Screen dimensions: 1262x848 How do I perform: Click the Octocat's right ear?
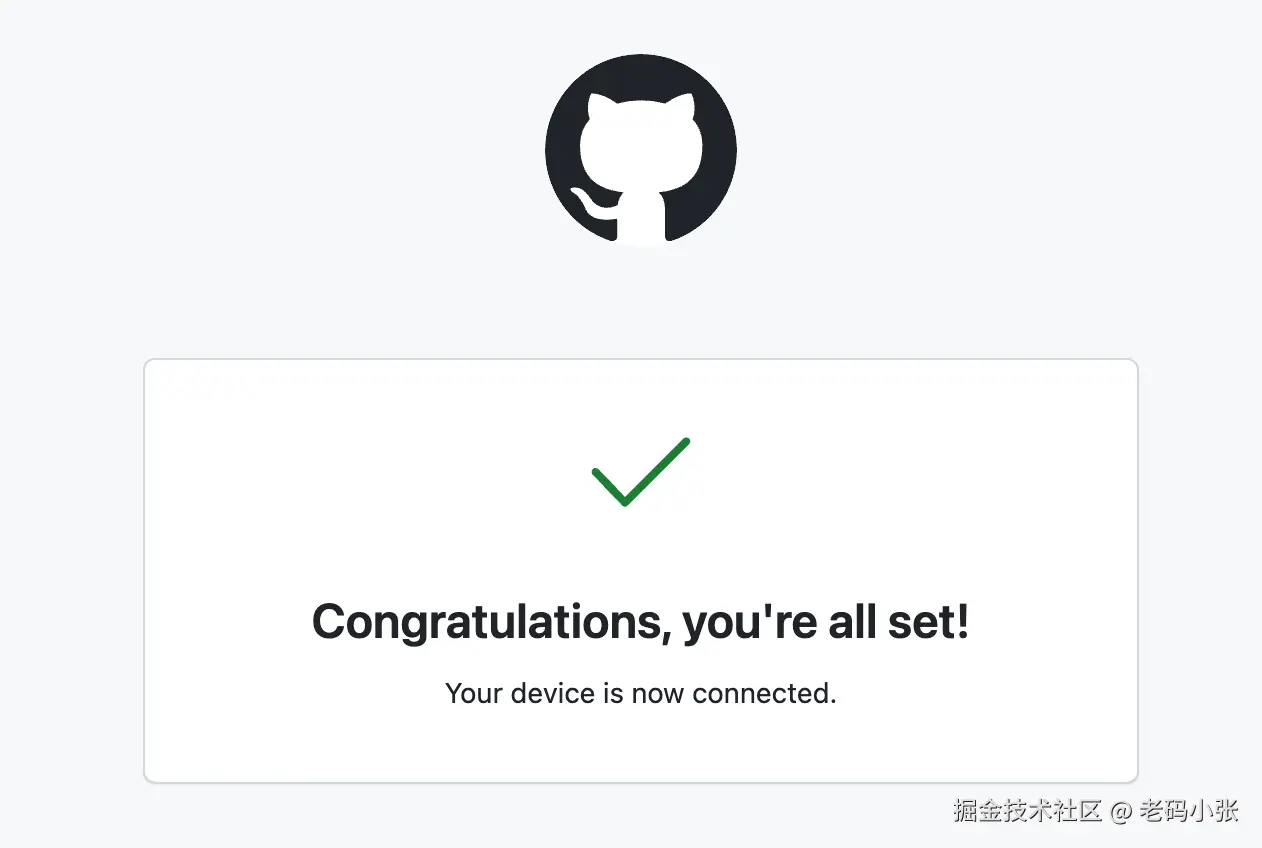click(x=684, y=107)
